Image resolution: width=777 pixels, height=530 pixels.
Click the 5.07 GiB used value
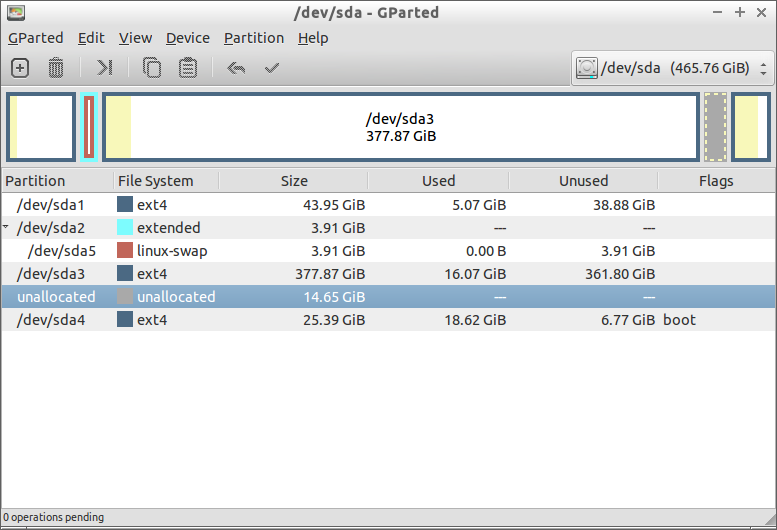[479, 205]
